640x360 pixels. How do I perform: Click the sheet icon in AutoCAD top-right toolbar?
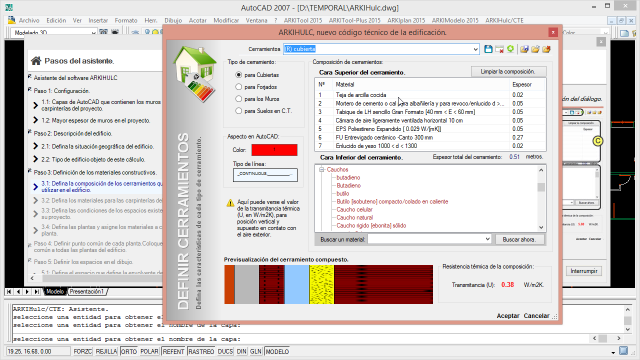[x=624, y=33]
